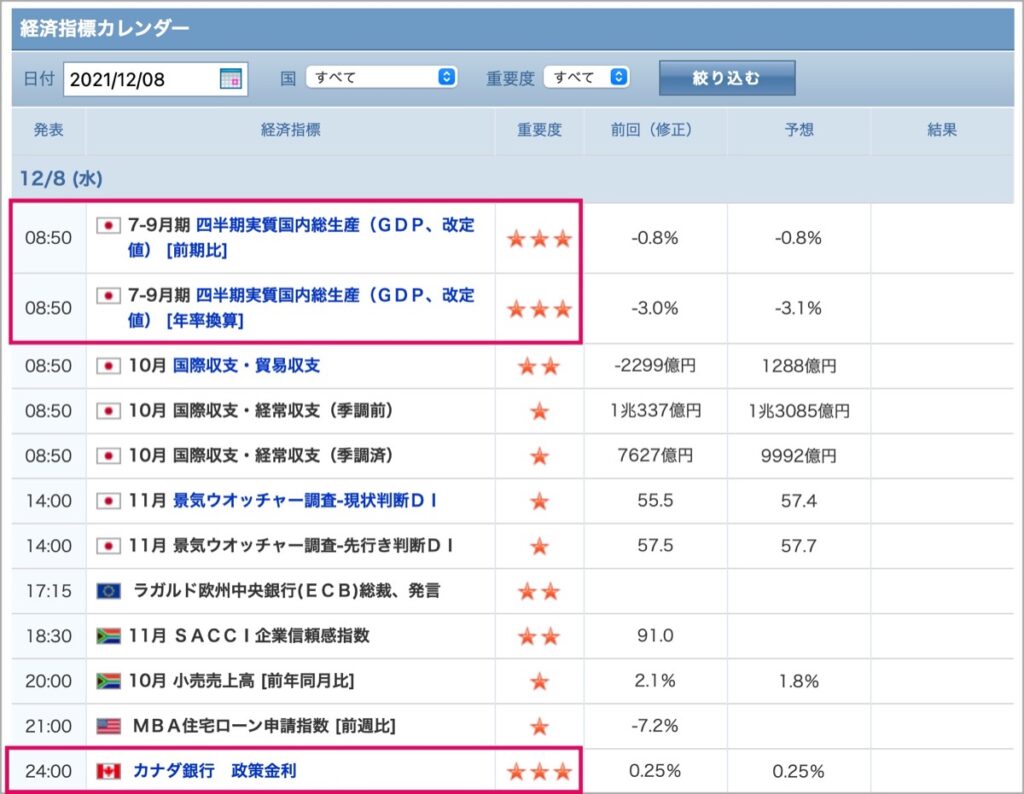Click the 24:00 time cell
Screen dimensions: 1024x794
tap(49, 771)
